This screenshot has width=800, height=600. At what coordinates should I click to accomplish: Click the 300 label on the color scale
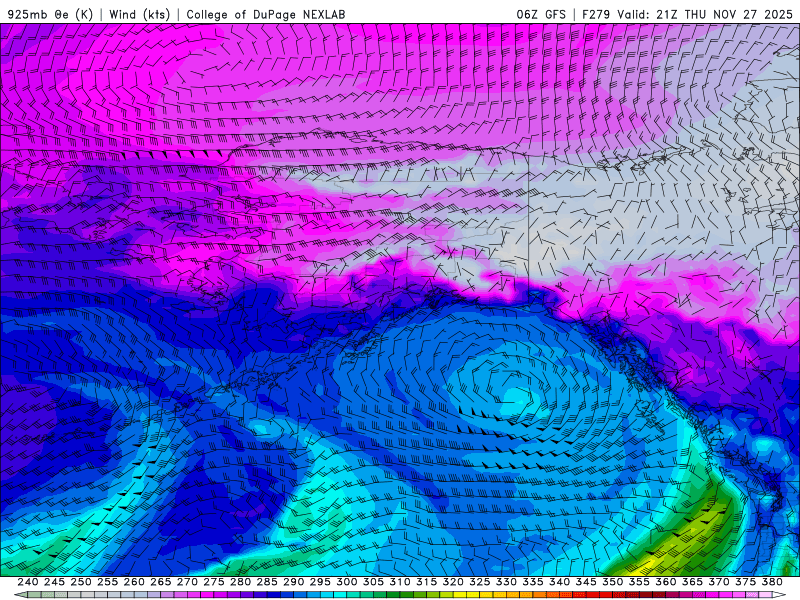point(347,582)
